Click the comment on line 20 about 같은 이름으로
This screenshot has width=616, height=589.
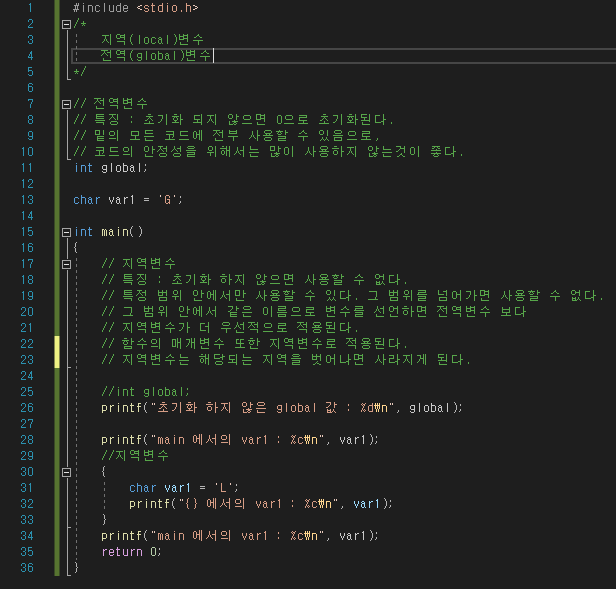click(314, 312)
